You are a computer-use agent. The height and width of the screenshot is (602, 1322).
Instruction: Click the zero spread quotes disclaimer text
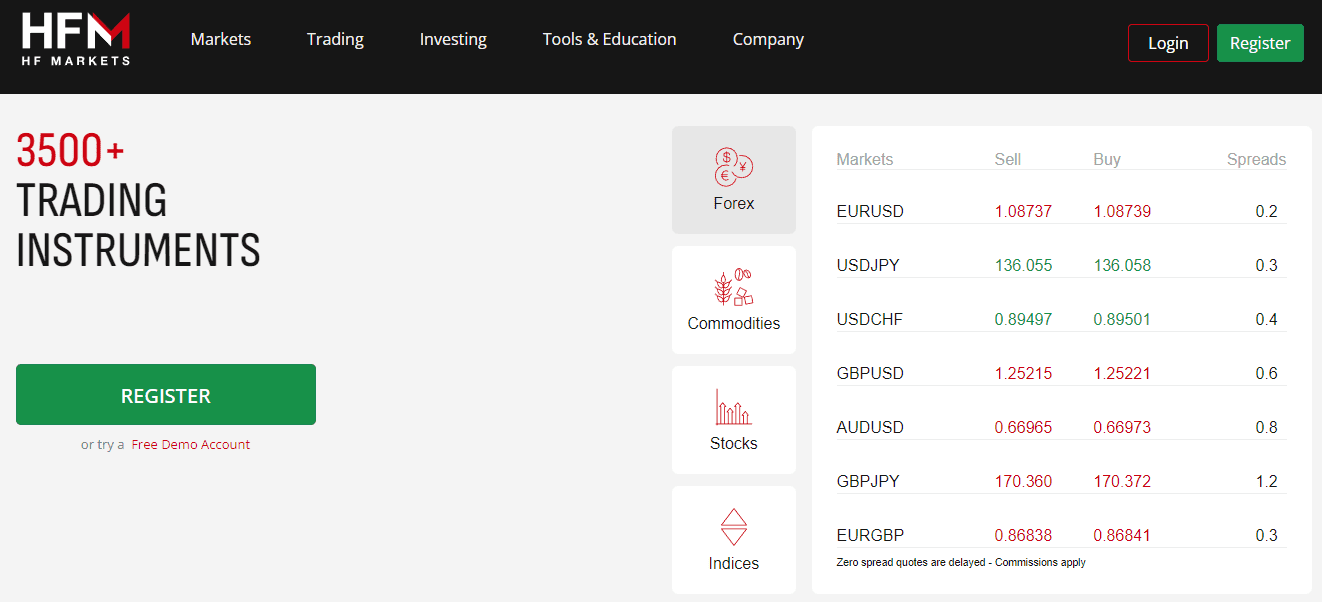(x=961, y=563)
